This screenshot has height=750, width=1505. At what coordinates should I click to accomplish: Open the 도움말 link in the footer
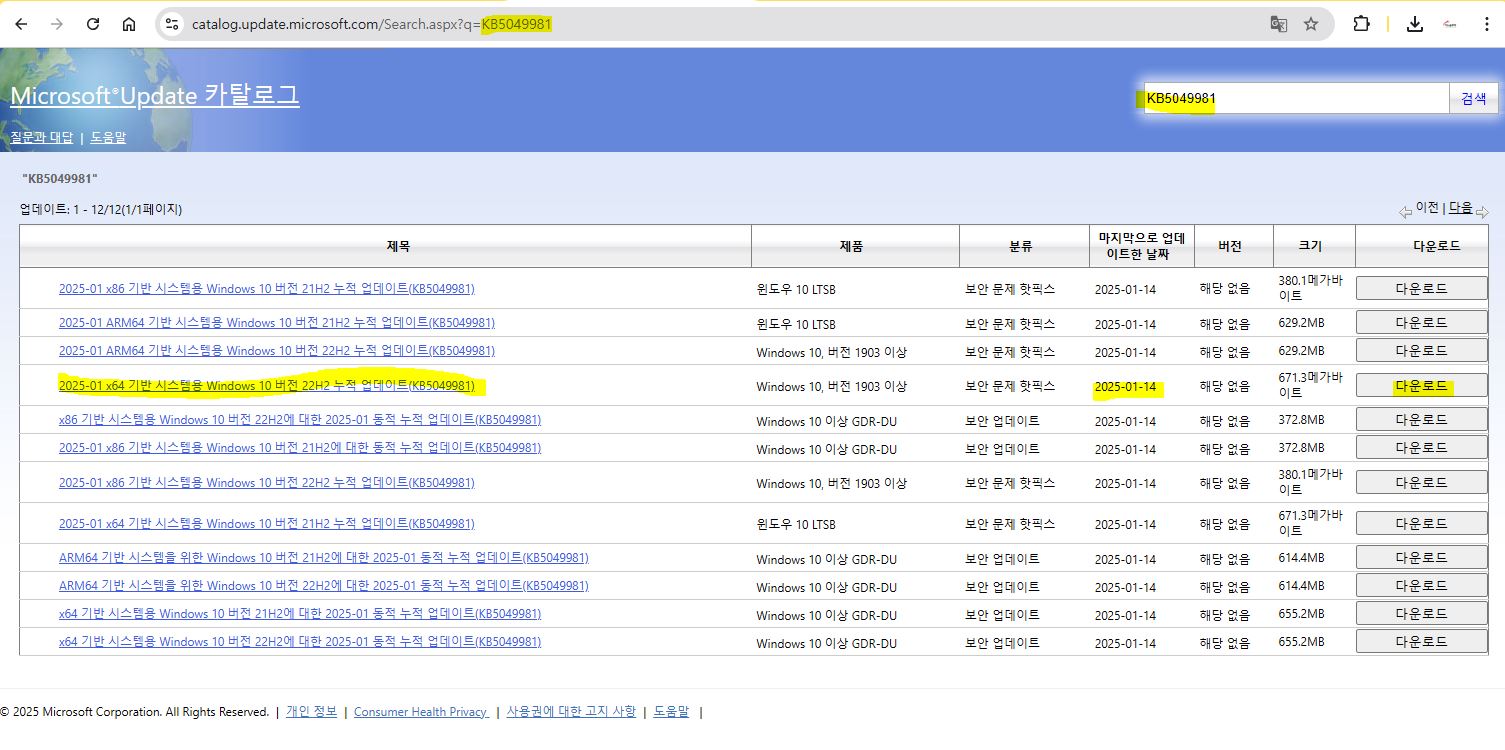pos(671,712)
